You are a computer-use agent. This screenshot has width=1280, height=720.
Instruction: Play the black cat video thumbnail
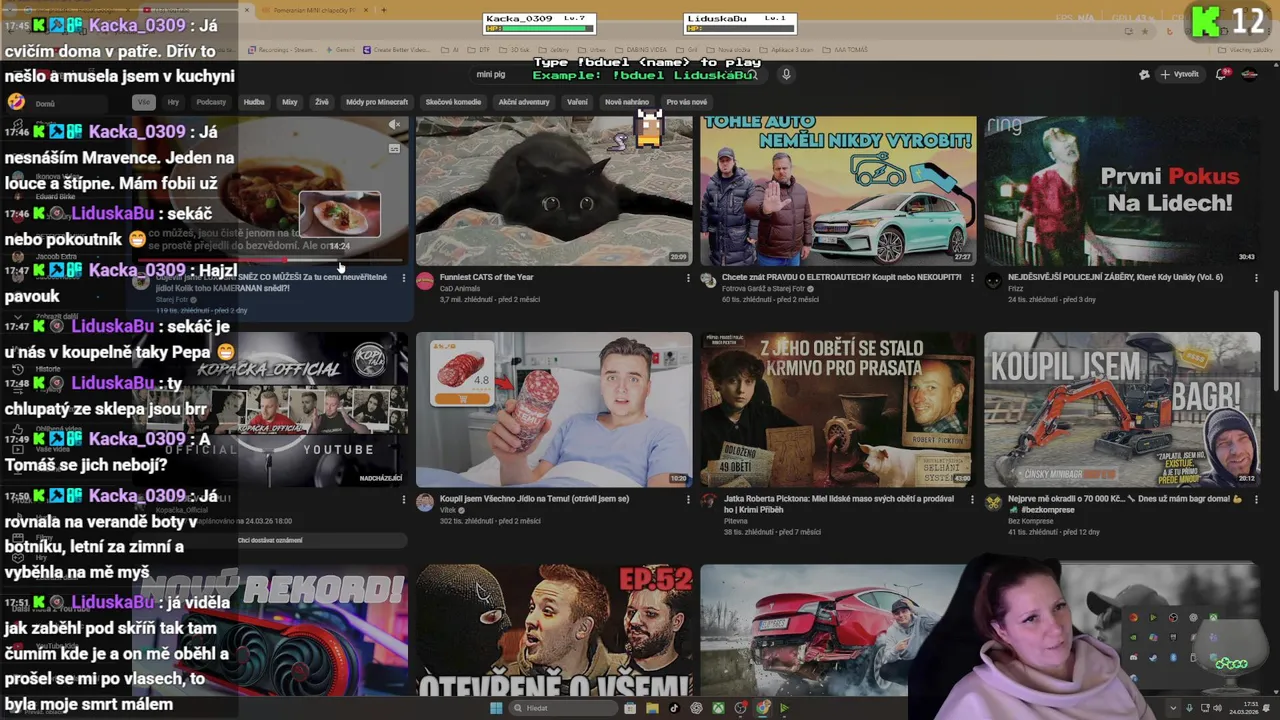[x=554, y=190]
